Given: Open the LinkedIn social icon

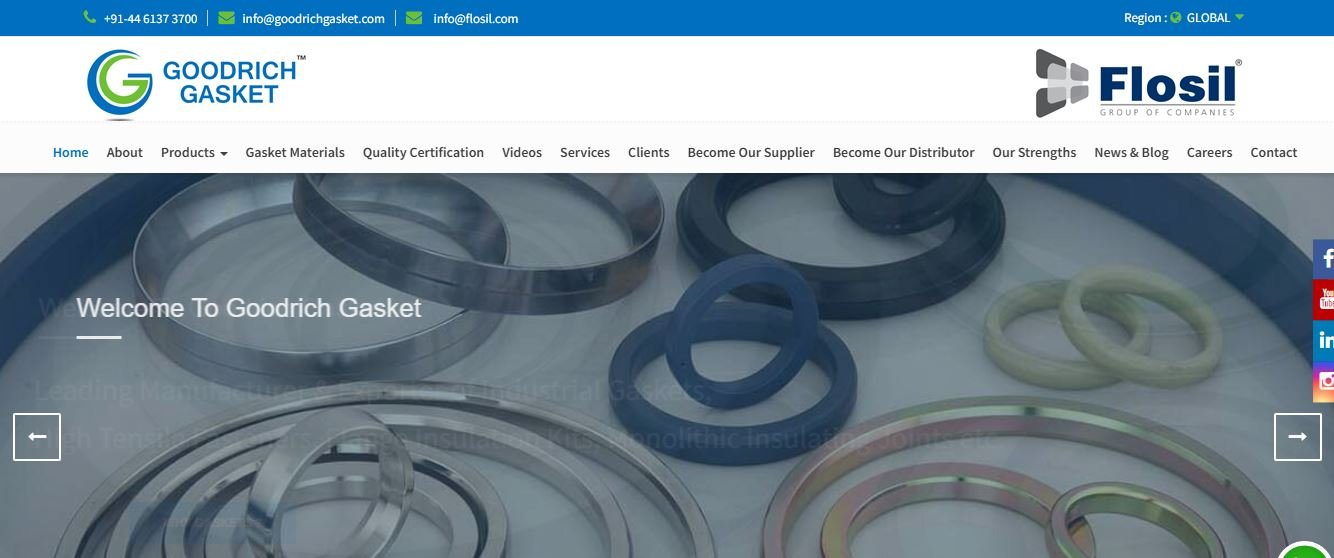Looking at the screenshot, I should pyautogui.click(x=1324, y=341).
